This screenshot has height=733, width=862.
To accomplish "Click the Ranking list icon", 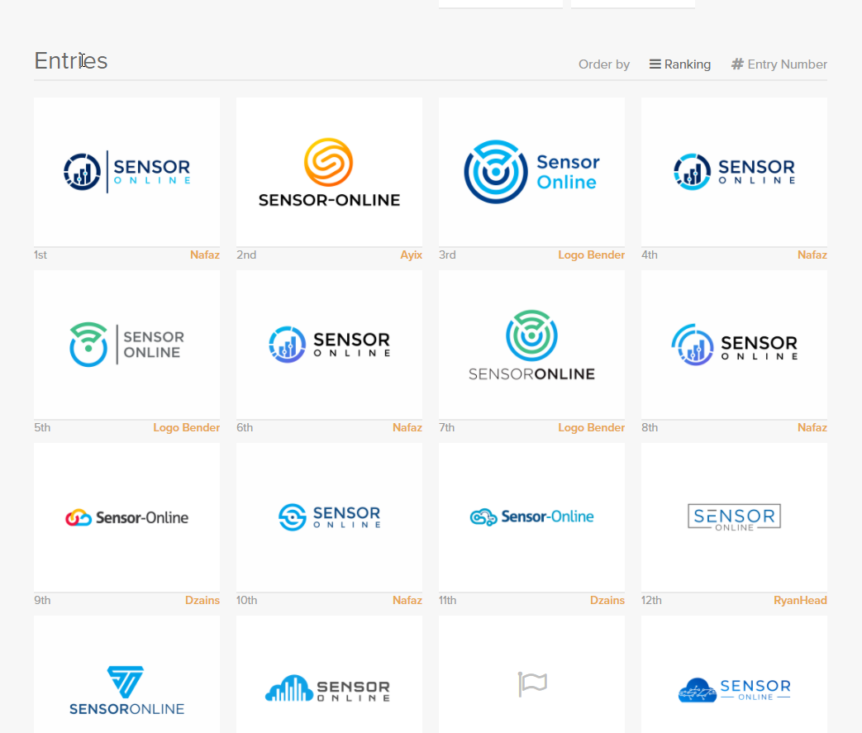I will coord(655,64).
